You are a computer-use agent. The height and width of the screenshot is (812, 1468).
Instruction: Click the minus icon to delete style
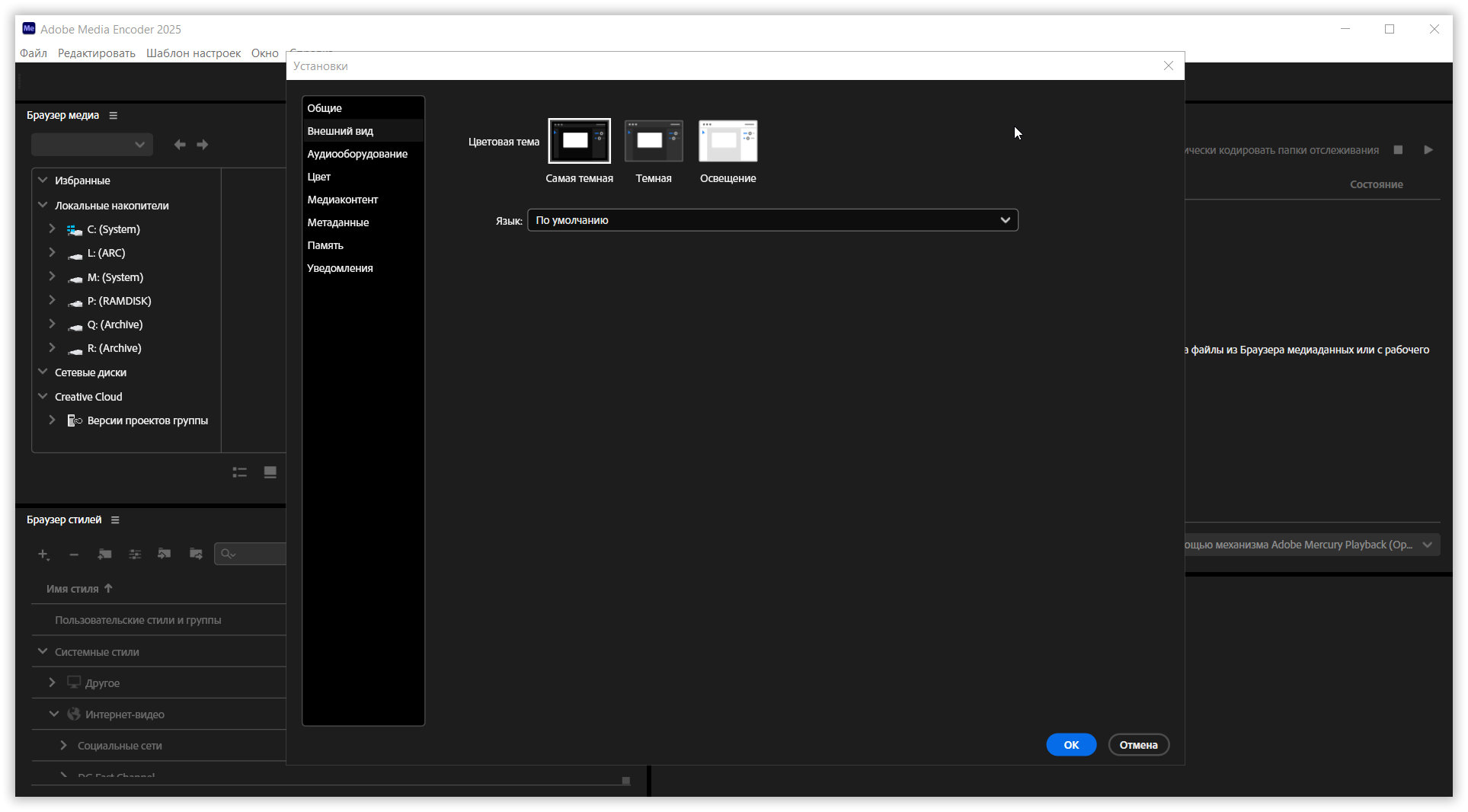[x=74, y=555]
